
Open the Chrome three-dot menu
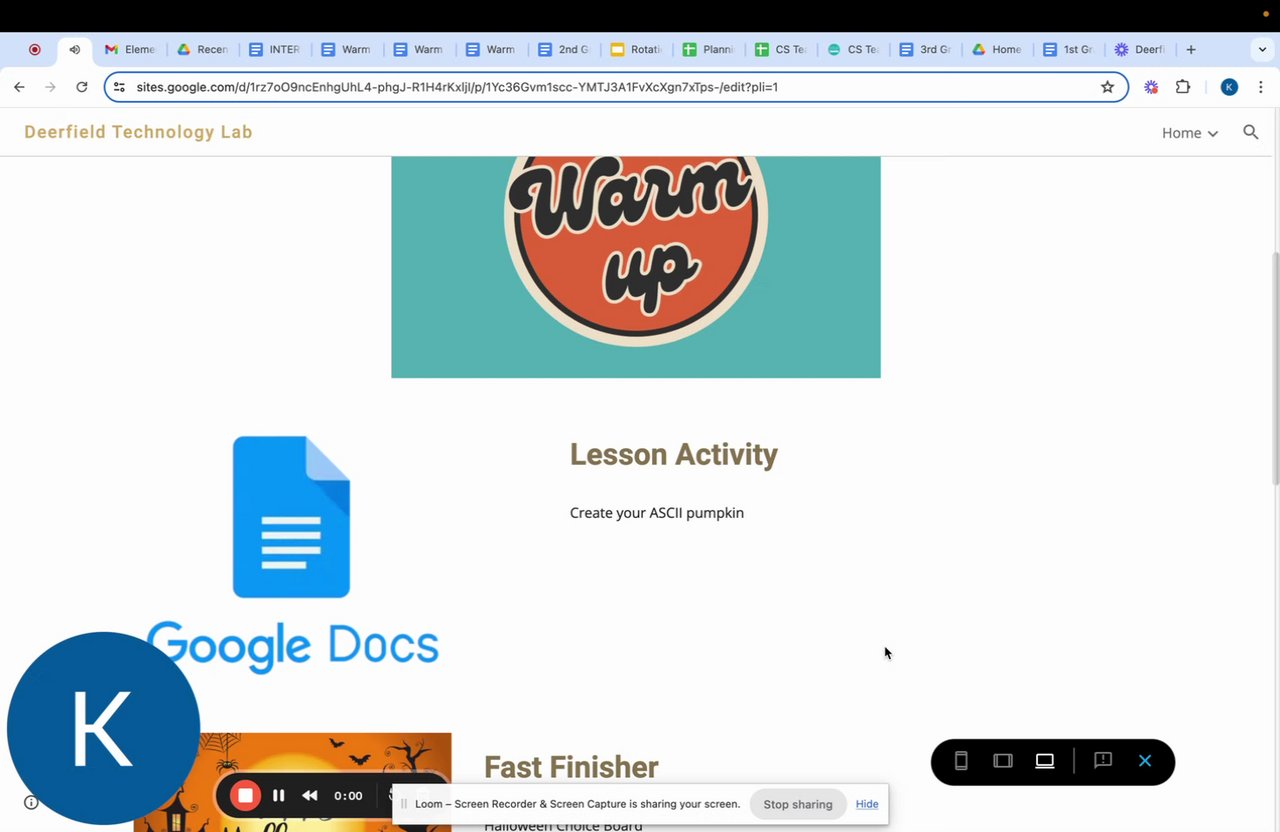(x=1260, y=87)
